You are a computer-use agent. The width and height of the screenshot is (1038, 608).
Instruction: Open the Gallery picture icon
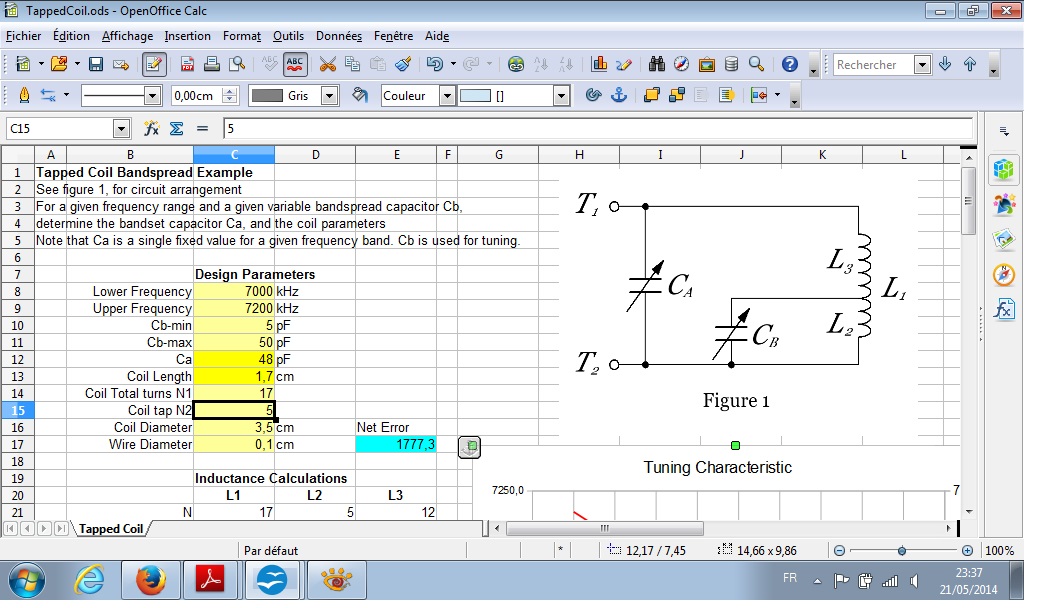point(706,64)
